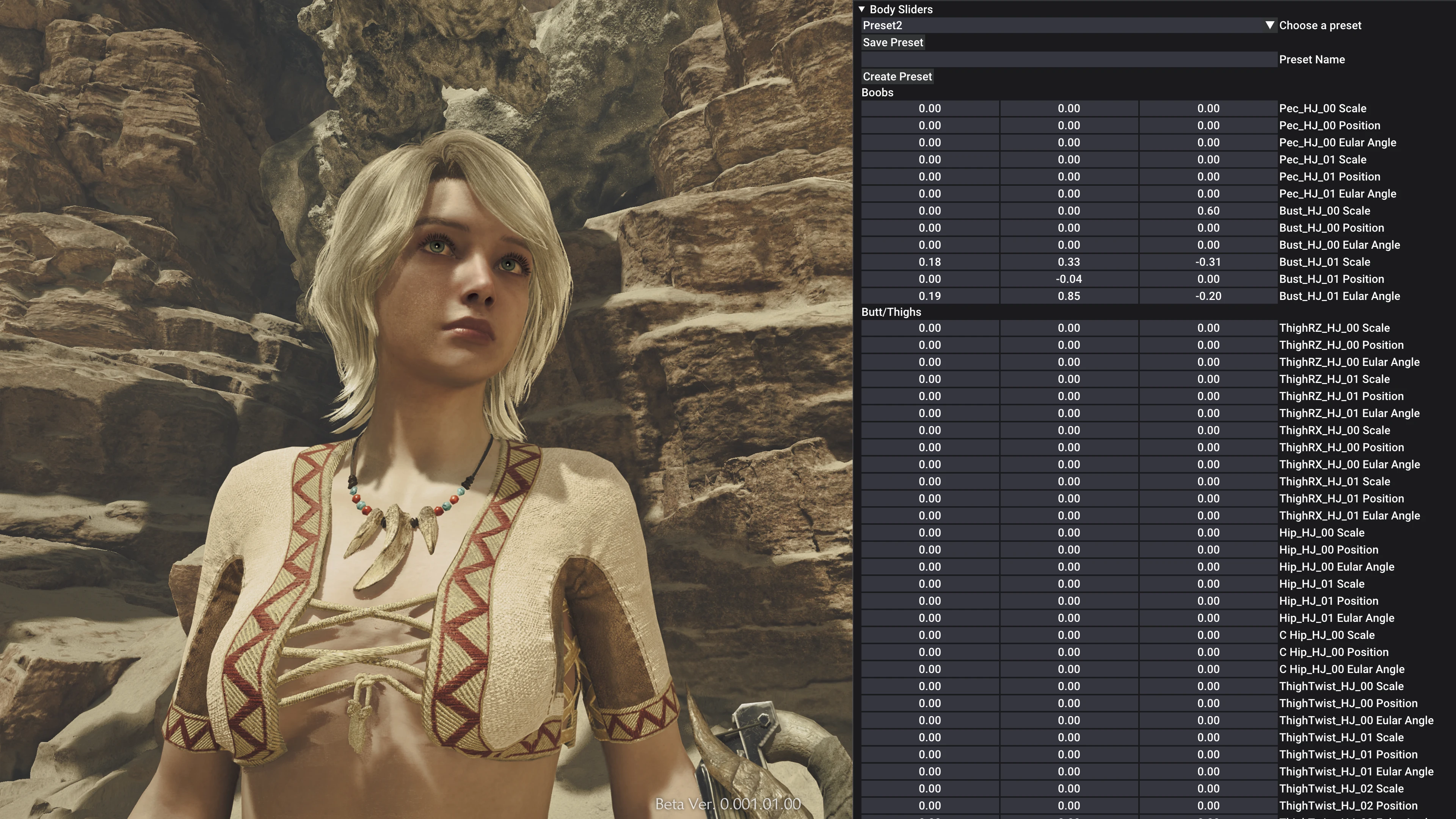Click the 0.18 value in the Bust_HJ_01 Scale row
This screenshot has width=1456, height=819.
[929, 262]
